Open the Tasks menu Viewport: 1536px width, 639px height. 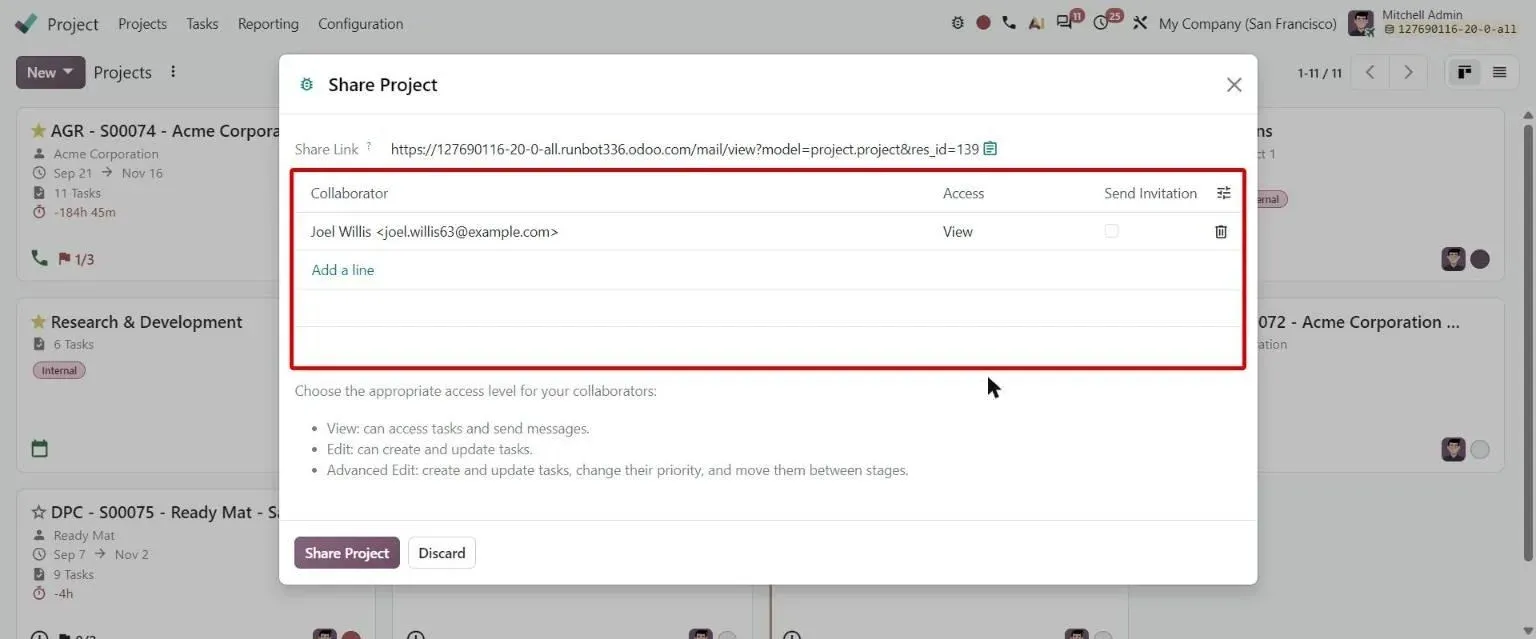click(202, 23)
